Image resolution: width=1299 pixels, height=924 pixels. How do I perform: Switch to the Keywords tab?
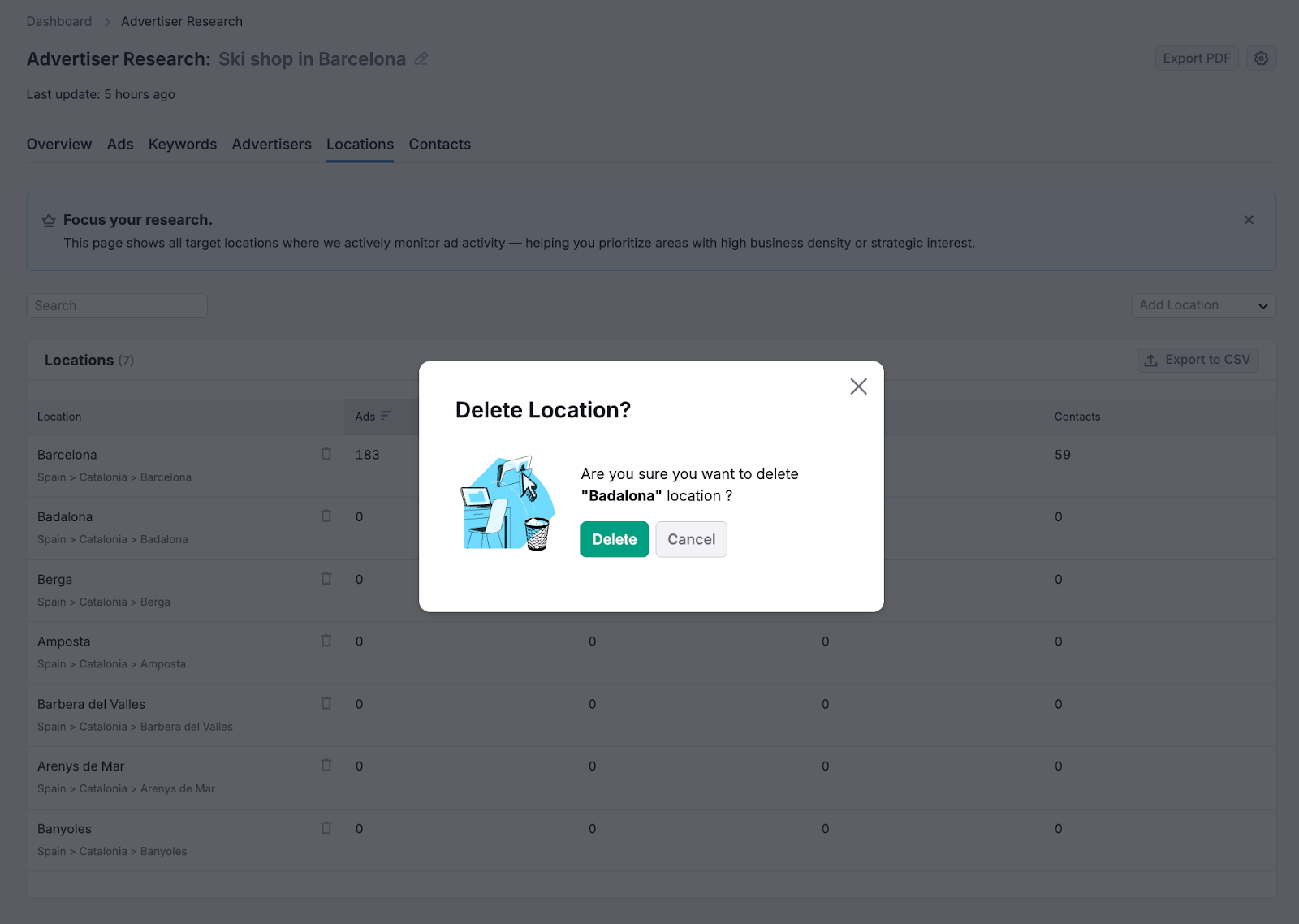[183, 145]
